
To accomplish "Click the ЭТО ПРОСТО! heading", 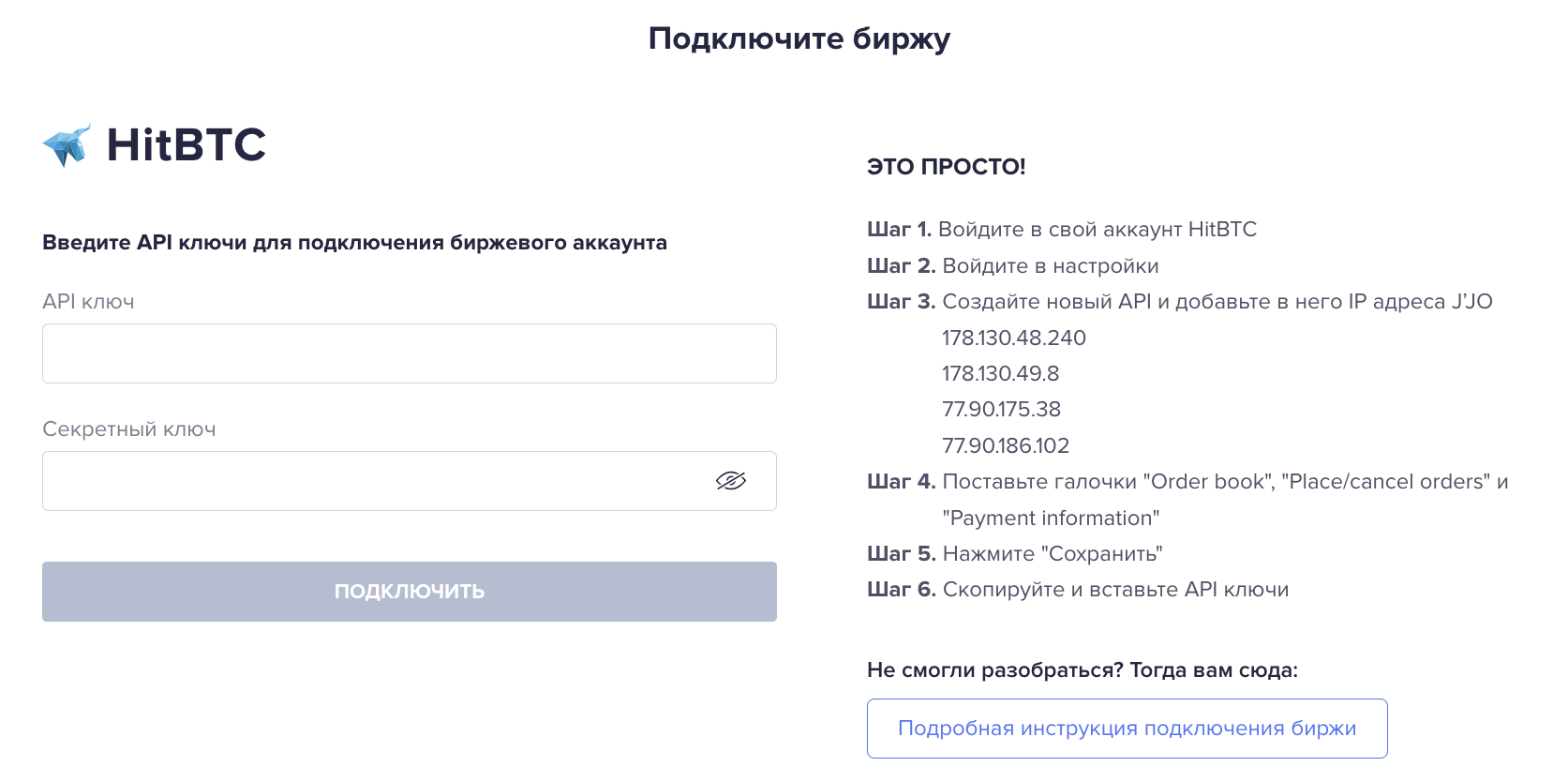I will [x=947, y=167].
